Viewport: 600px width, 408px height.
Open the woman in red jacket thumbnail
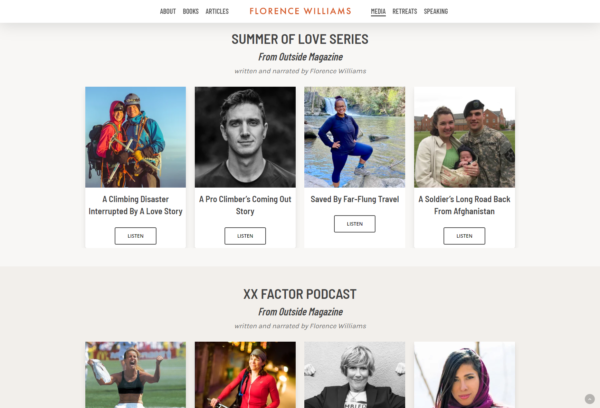pyautogui.click(x=245, y=375)
